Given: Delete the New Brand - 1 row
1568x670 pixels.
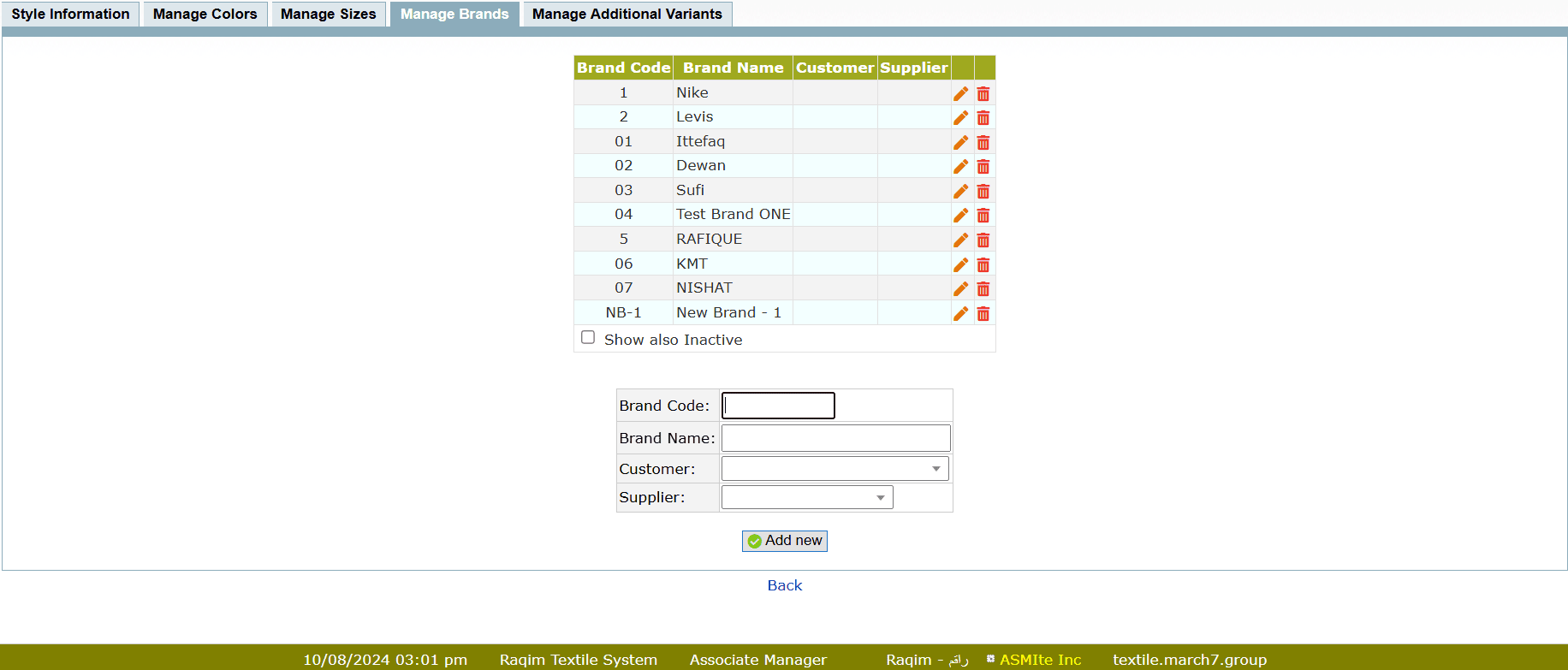Looking at the screenshot, I should [983, 314].
